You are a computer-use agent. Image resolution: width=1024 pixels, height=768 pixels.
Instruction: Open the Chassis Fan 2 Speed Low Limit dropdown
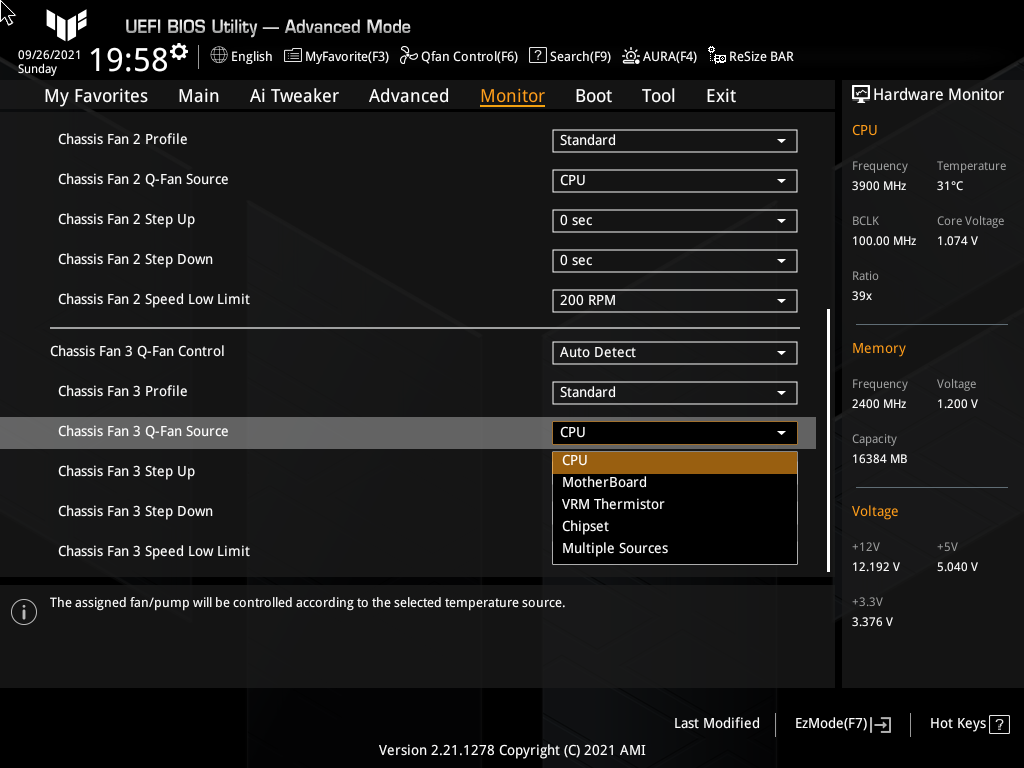(674, 300)
